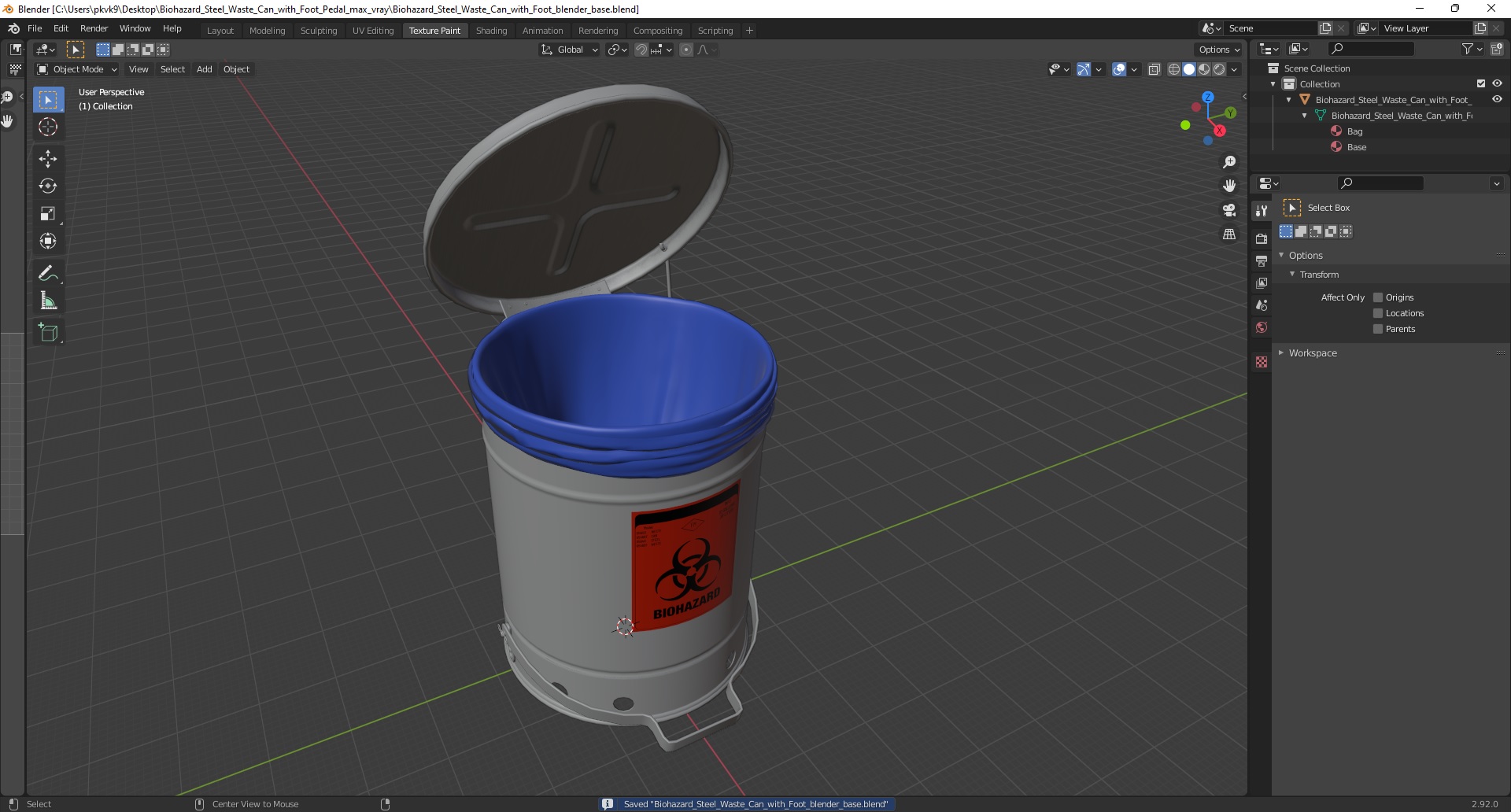Switch to the Shading workspace tab

(x=491, y=31)
